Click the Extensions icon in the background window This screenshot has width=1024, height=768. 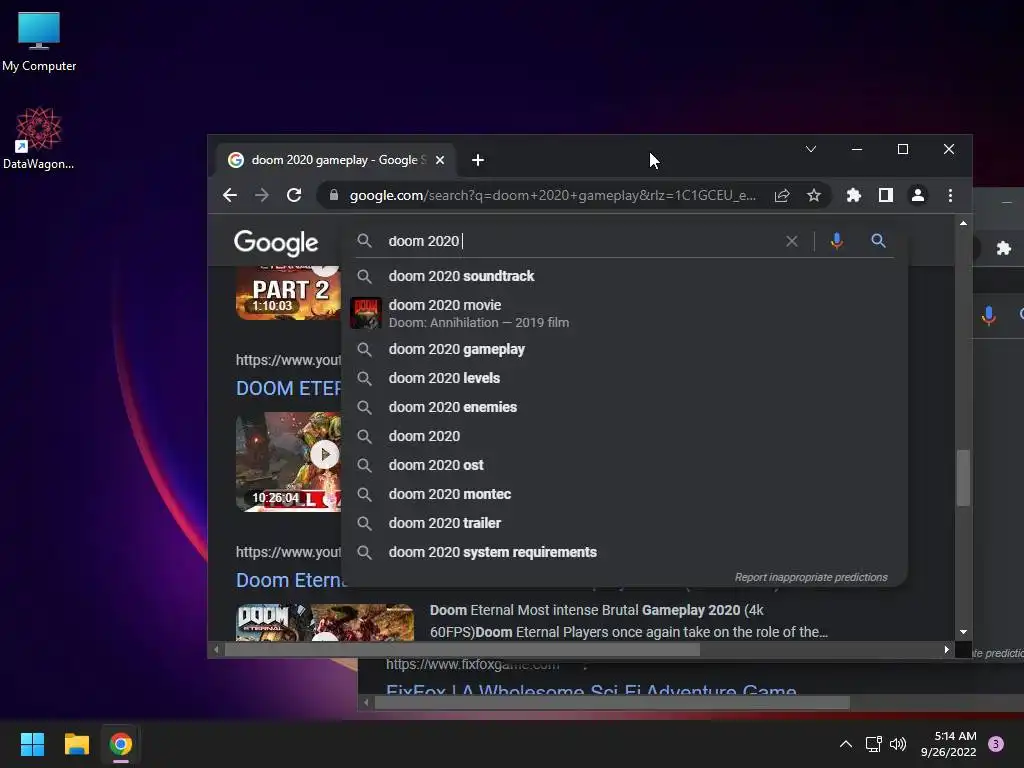(1004, 248)
